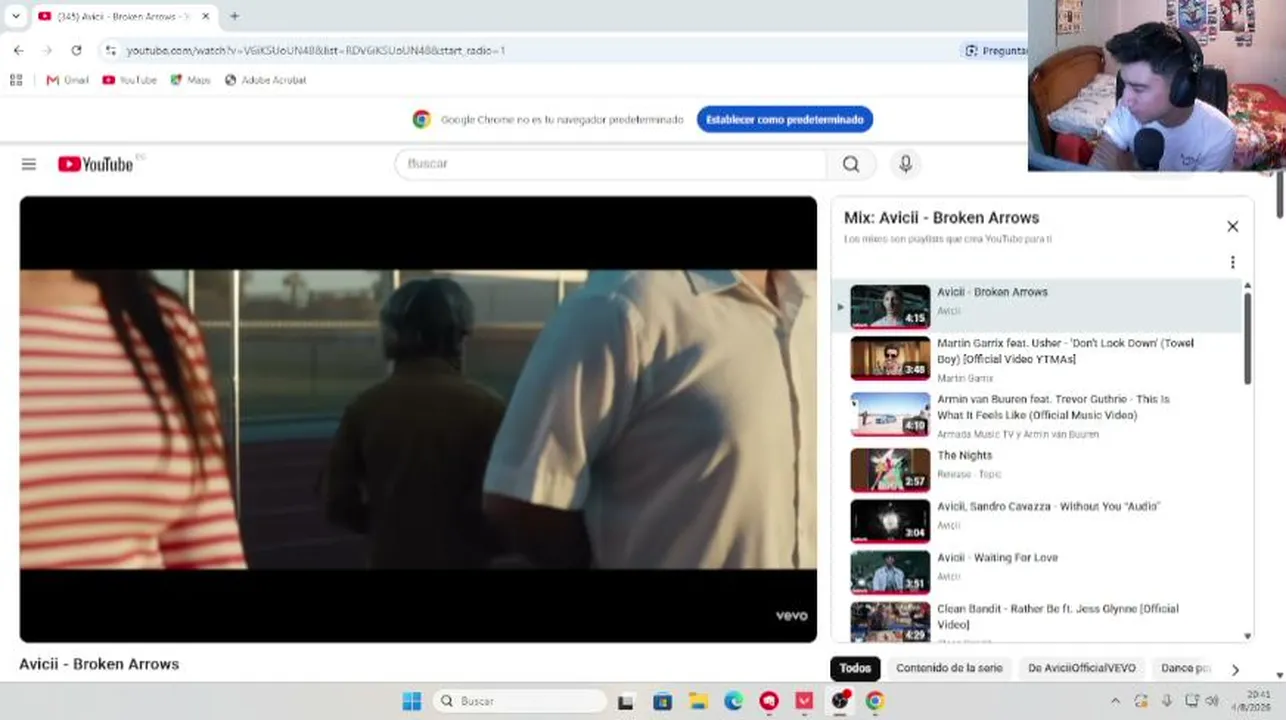Close the Mix: Avicii - Broken Arrows panel

(x=1233, y=227)
